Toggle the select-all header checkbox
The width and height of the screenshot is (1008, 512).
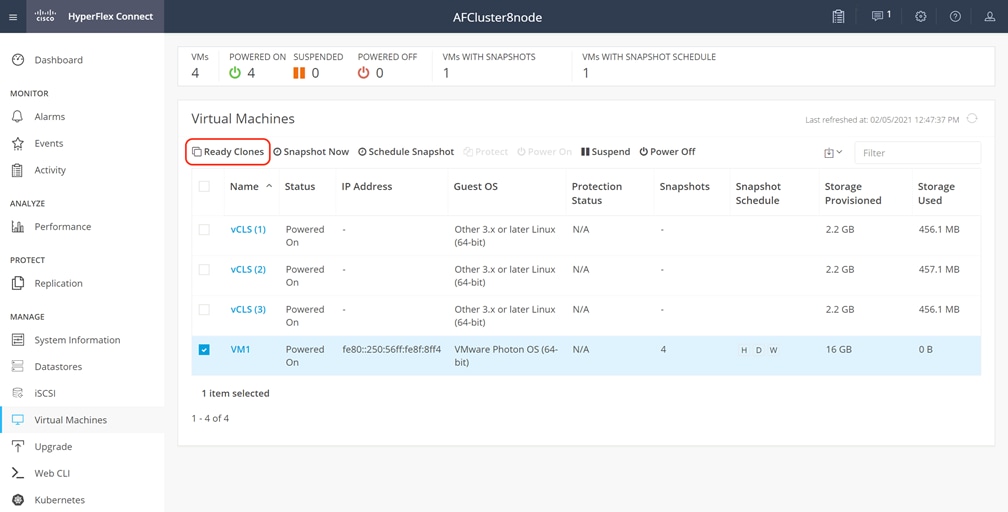[x=204, y=187]
